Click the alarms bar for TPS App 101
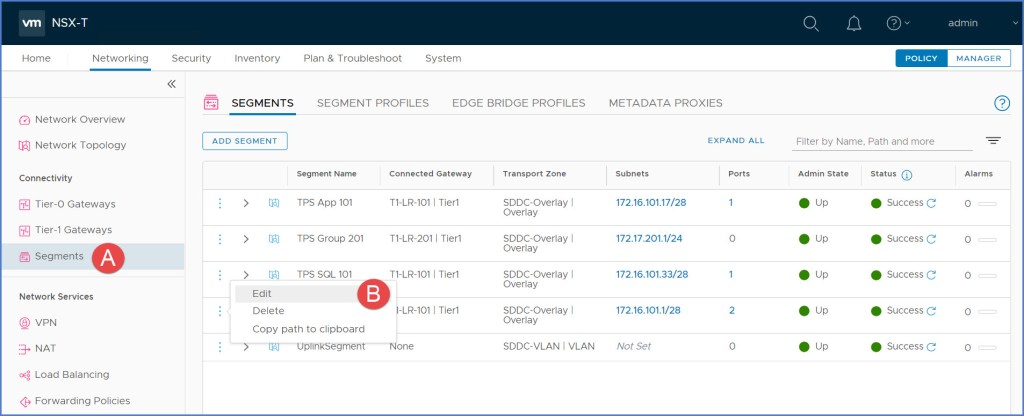The width and height of the screenshot is (1024, 416). 986,203
